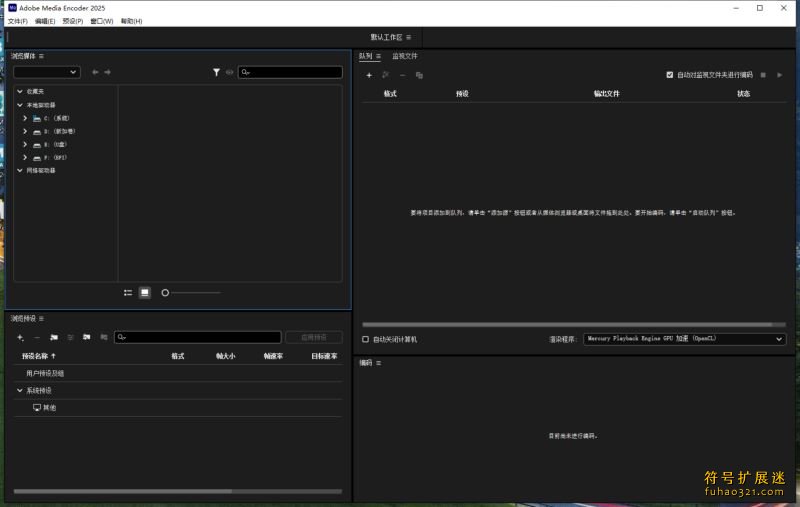Open the preset browser panel menu icon

[x=41, y=319]
